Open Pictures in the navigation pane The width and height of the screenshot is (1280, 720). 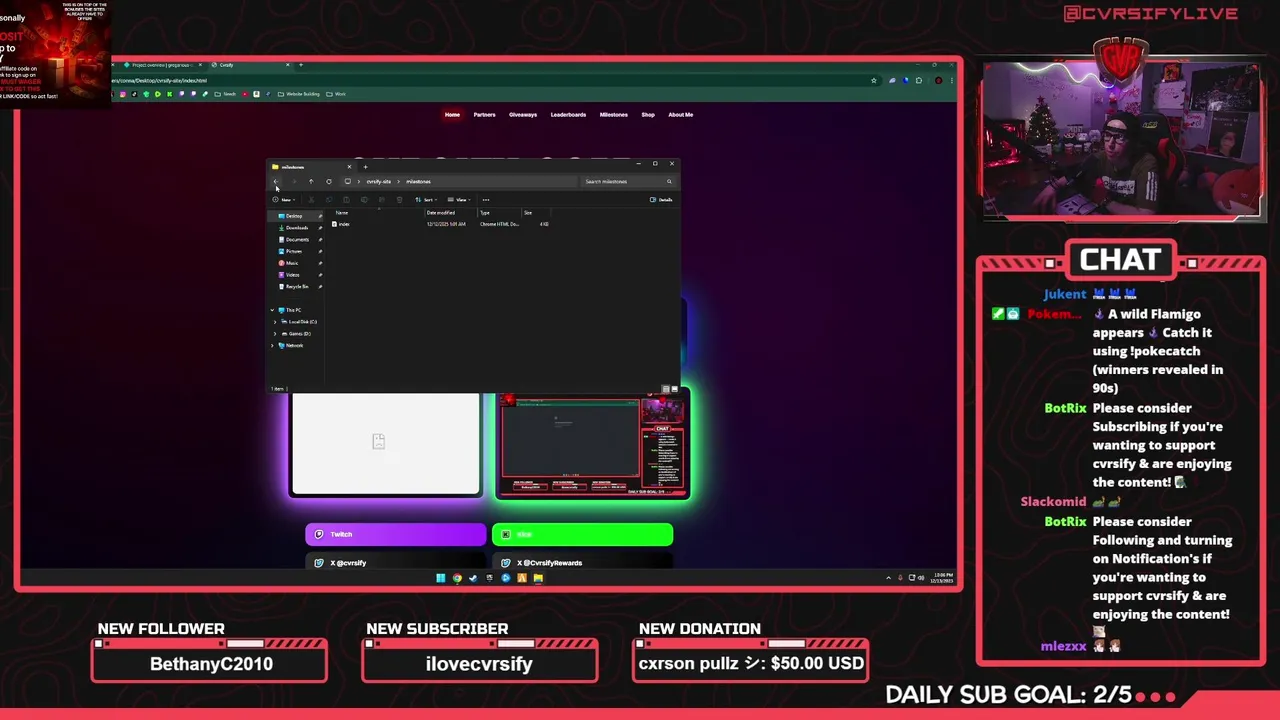(294, 251)
